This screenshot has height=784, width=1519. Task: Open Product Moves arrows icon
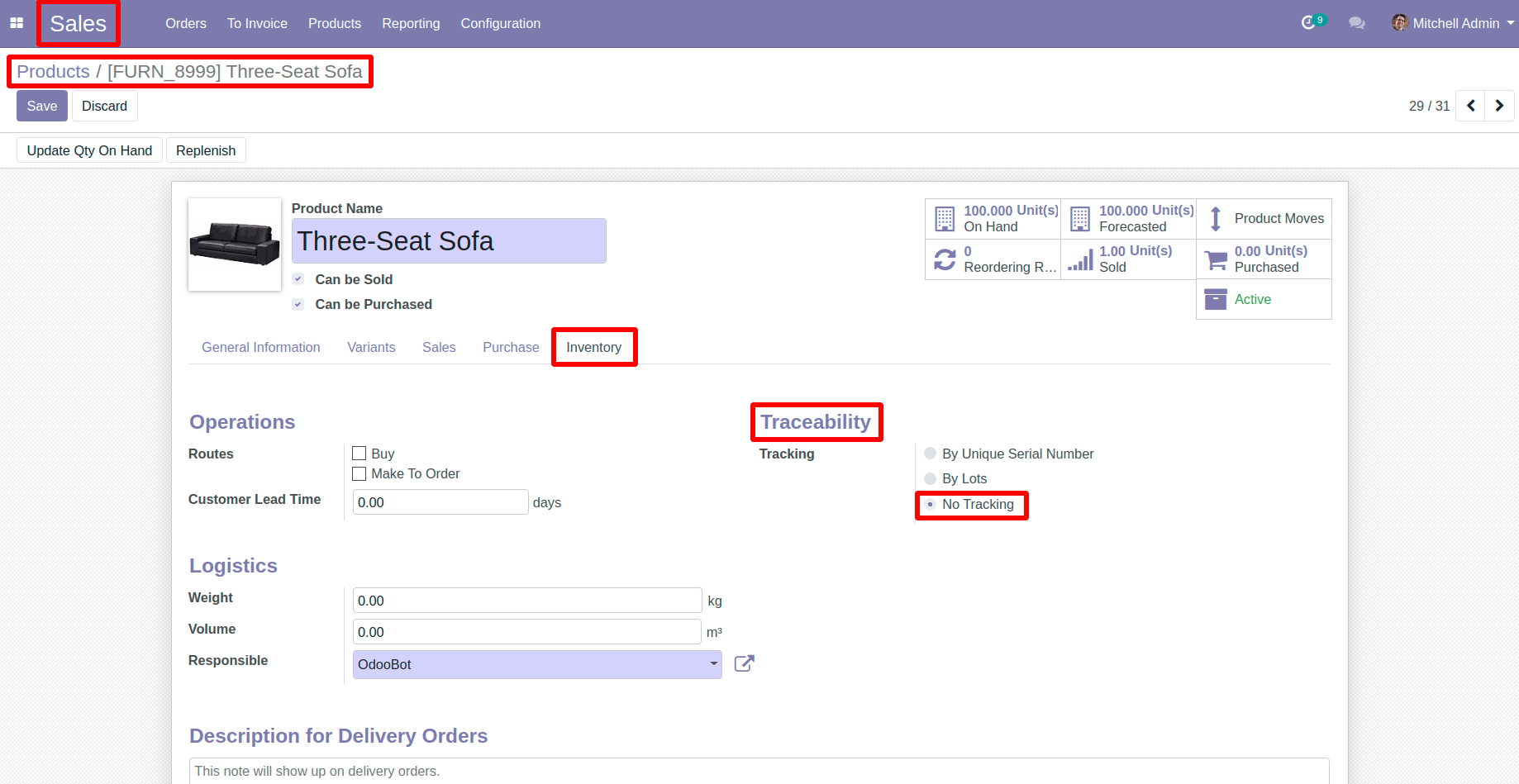pos(1216,219)
